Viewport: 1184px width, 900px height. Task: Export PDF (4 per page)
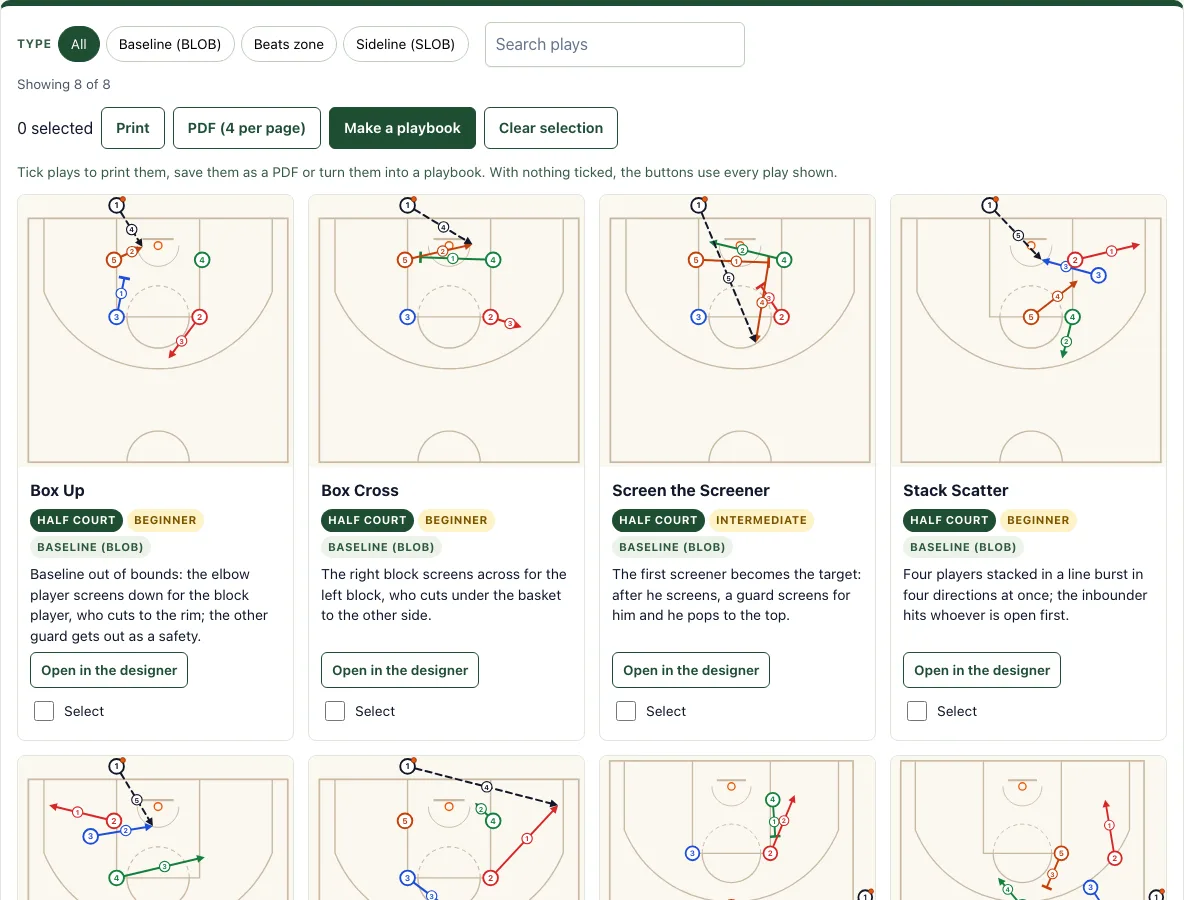click(247, 128)
